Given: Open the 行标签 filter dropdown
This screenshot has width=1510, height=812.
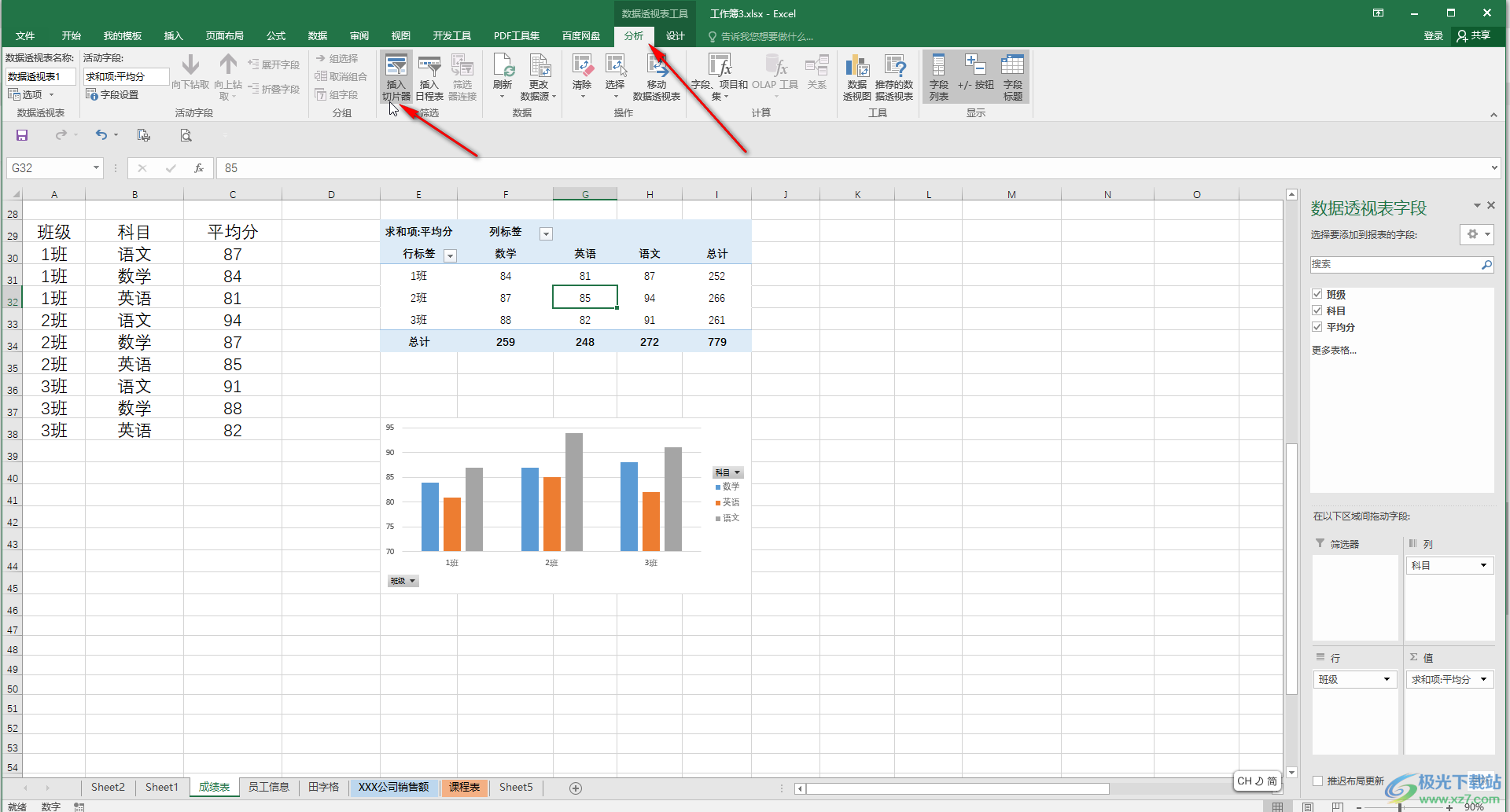Looking at the screenshot, I should (450, 255).
